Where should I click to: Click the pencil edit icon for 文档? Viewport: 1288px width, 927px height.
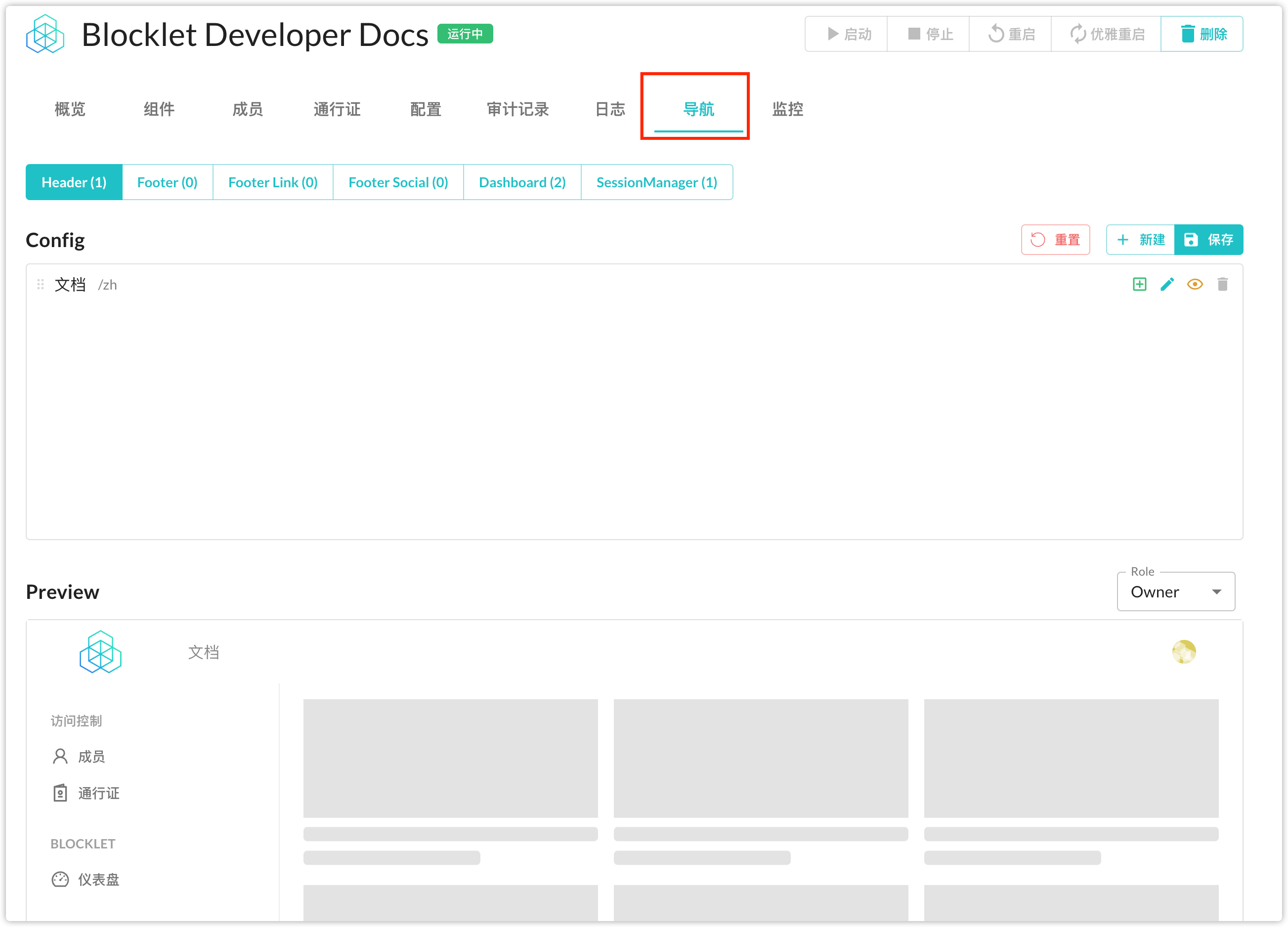point(1167,285)
